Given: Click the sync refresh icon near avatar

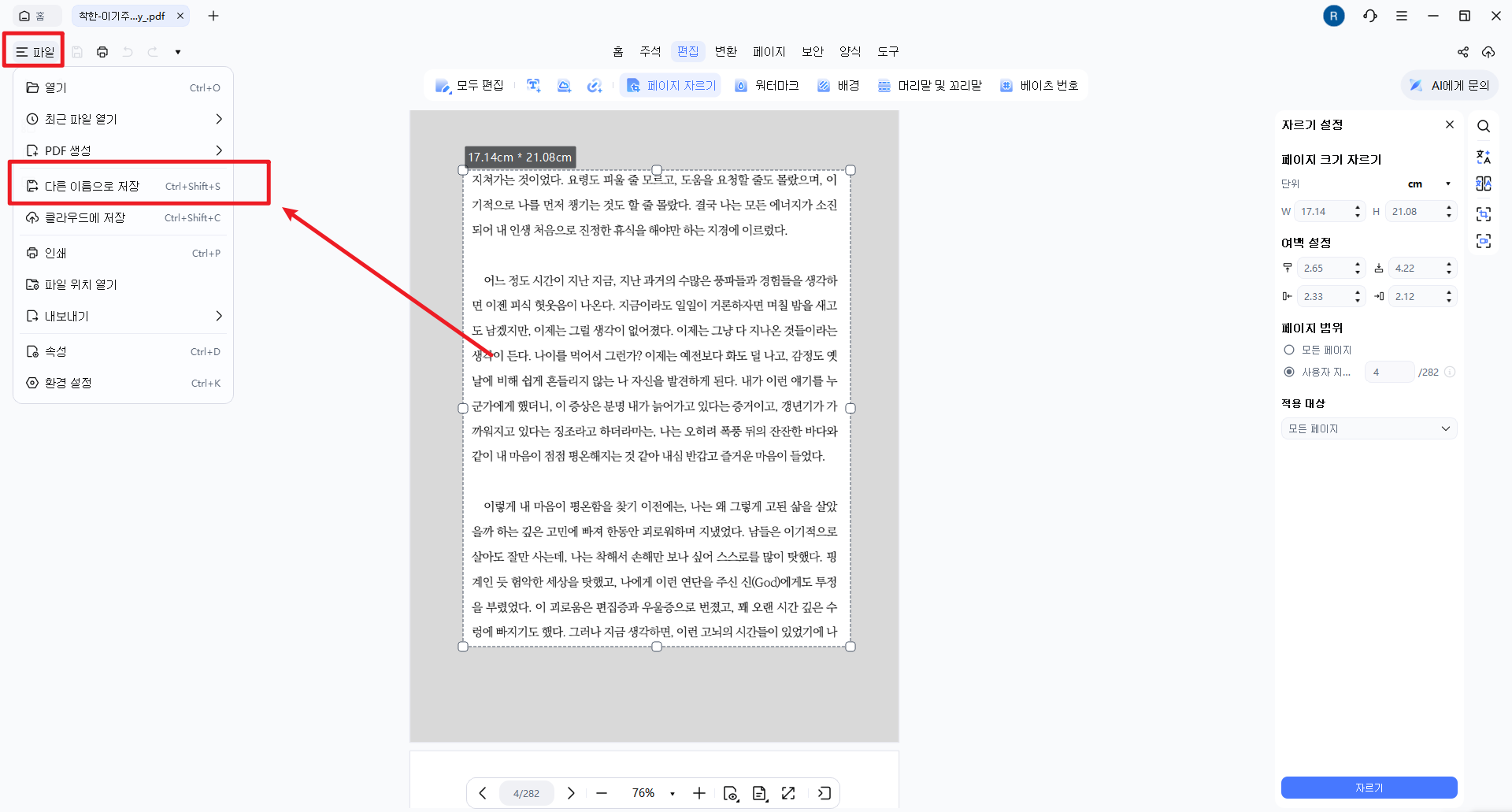Looking at the screenshot, I should pyautogui.click(x=1370, y=16).
